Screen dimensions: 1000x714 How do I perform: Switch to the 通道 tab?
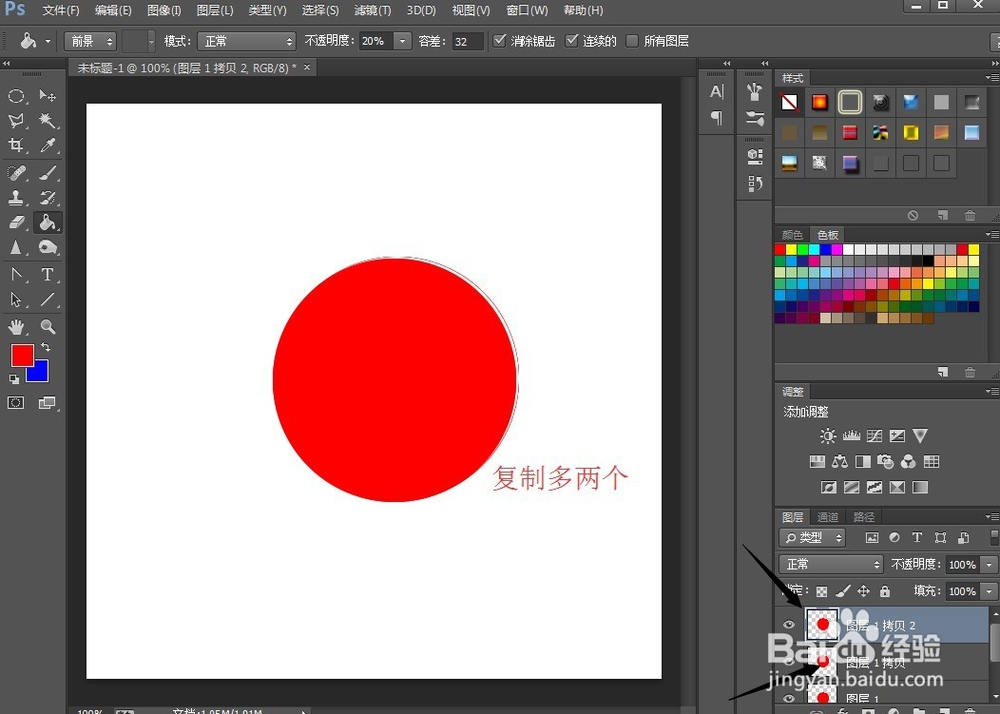point(829,518)
